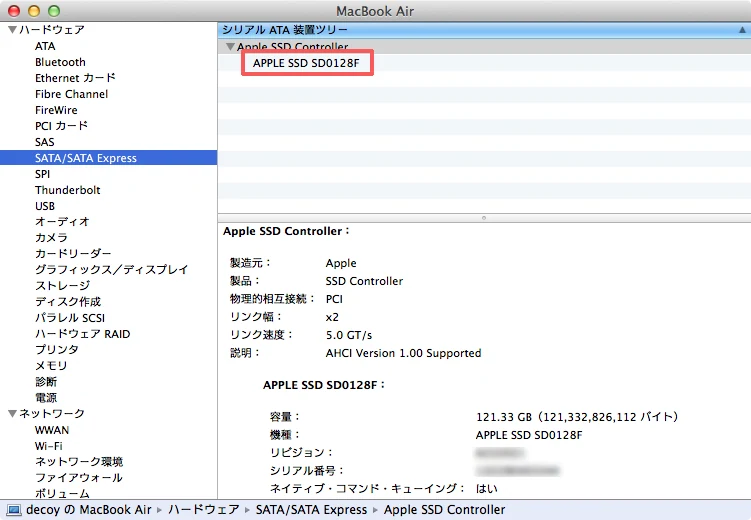The image size is (751, 520).
Task: Select オーディオ in the sidebar
Action: click(x=62, y=222)
